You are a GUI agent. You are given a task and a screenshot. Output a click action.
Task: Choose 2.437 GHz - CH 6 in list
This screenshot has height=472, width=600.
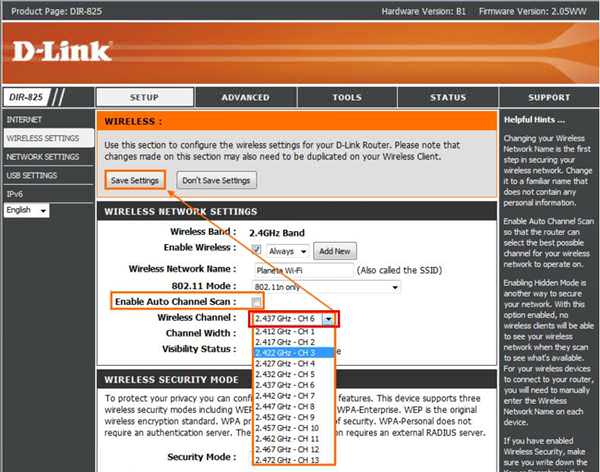[x=294, y=385]
